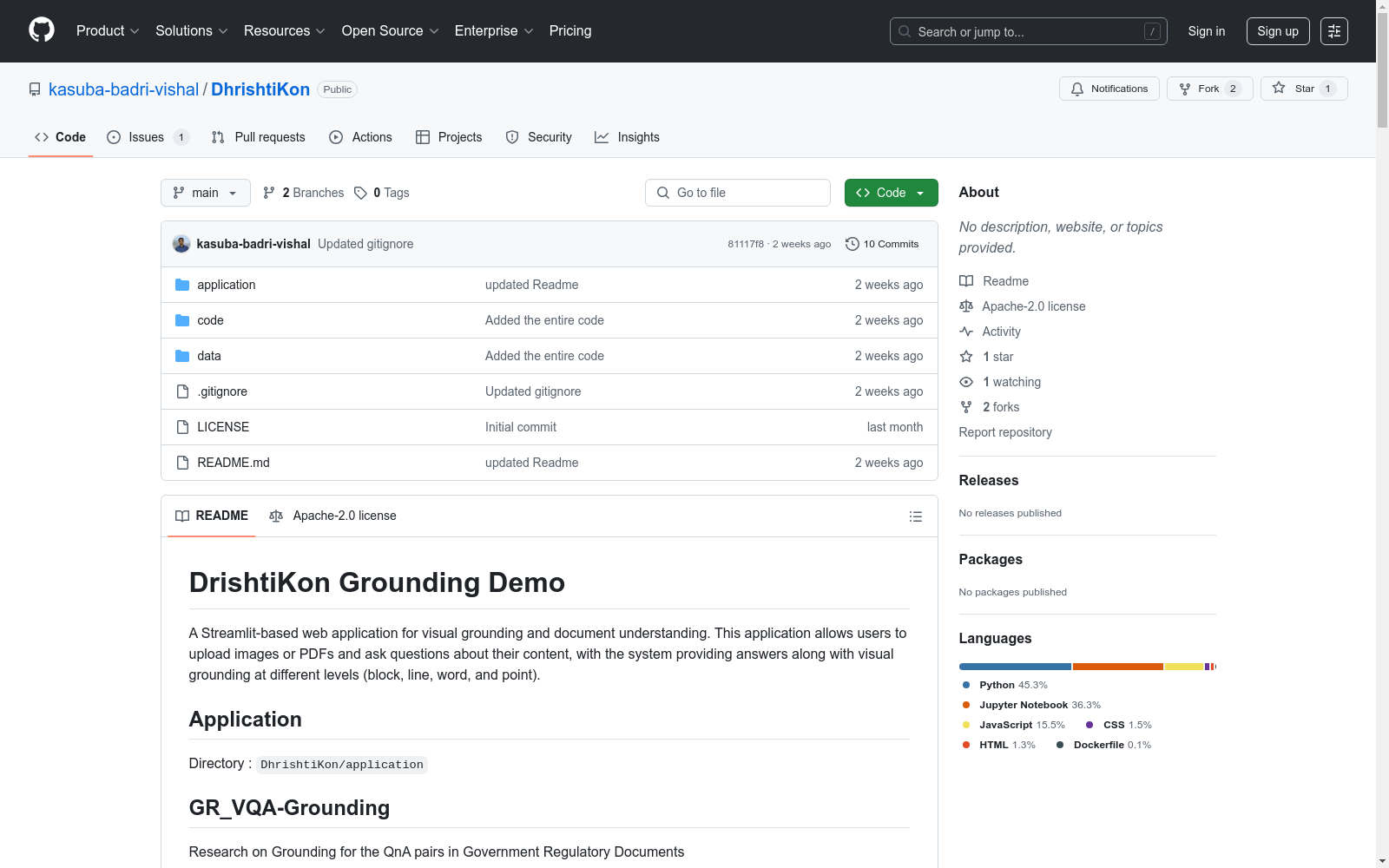Click the .gitignore file icon
Viewport: 1389px width, 868px height.
[x=182, y=391]
